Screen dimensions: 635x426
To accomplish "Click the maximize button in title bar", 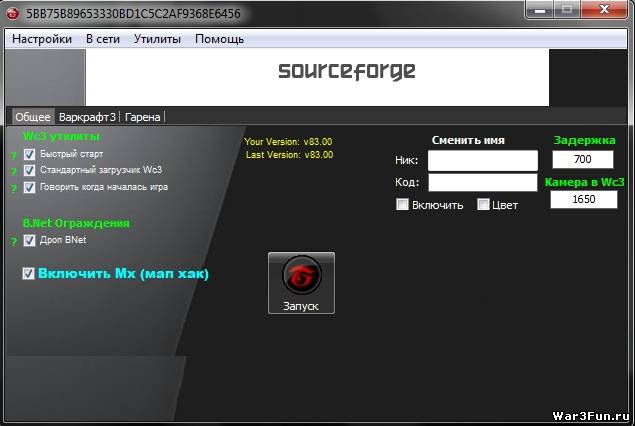I will (x=567, y=10).
